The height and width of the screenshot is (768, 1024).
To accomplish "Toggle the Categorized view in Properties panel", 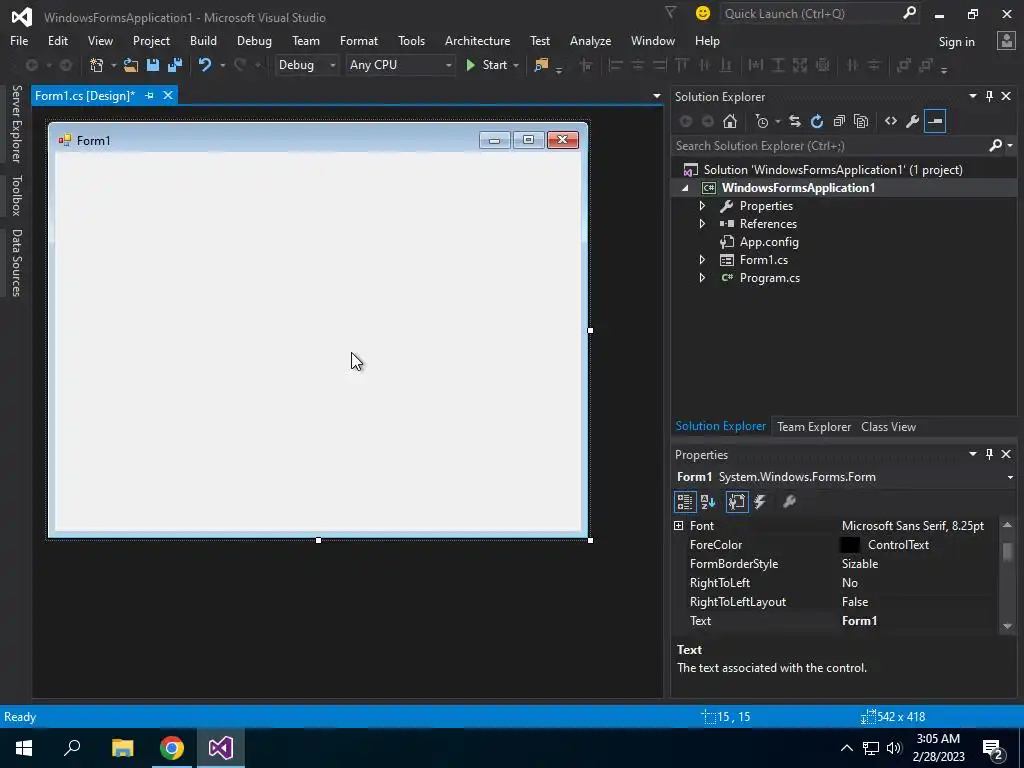I will (x=684, y=502).
